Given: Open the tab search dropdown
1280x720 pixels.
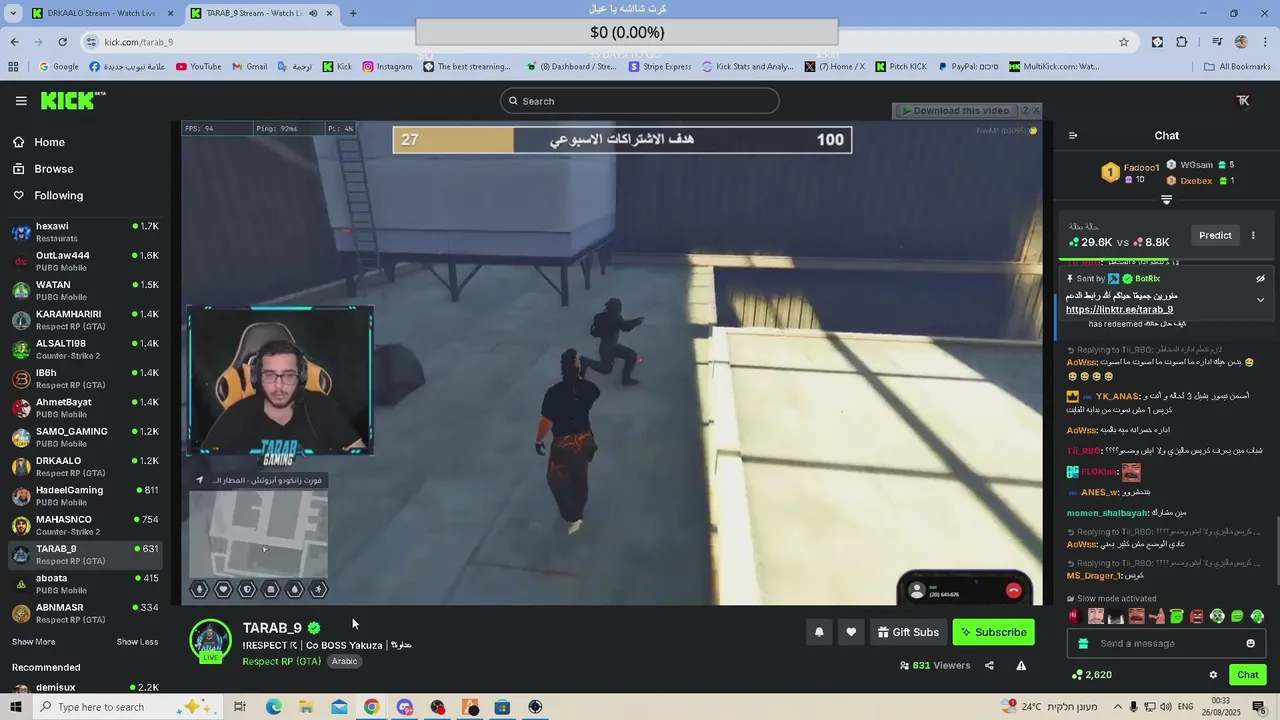Looking at the screenshot, I should [13, 13].
